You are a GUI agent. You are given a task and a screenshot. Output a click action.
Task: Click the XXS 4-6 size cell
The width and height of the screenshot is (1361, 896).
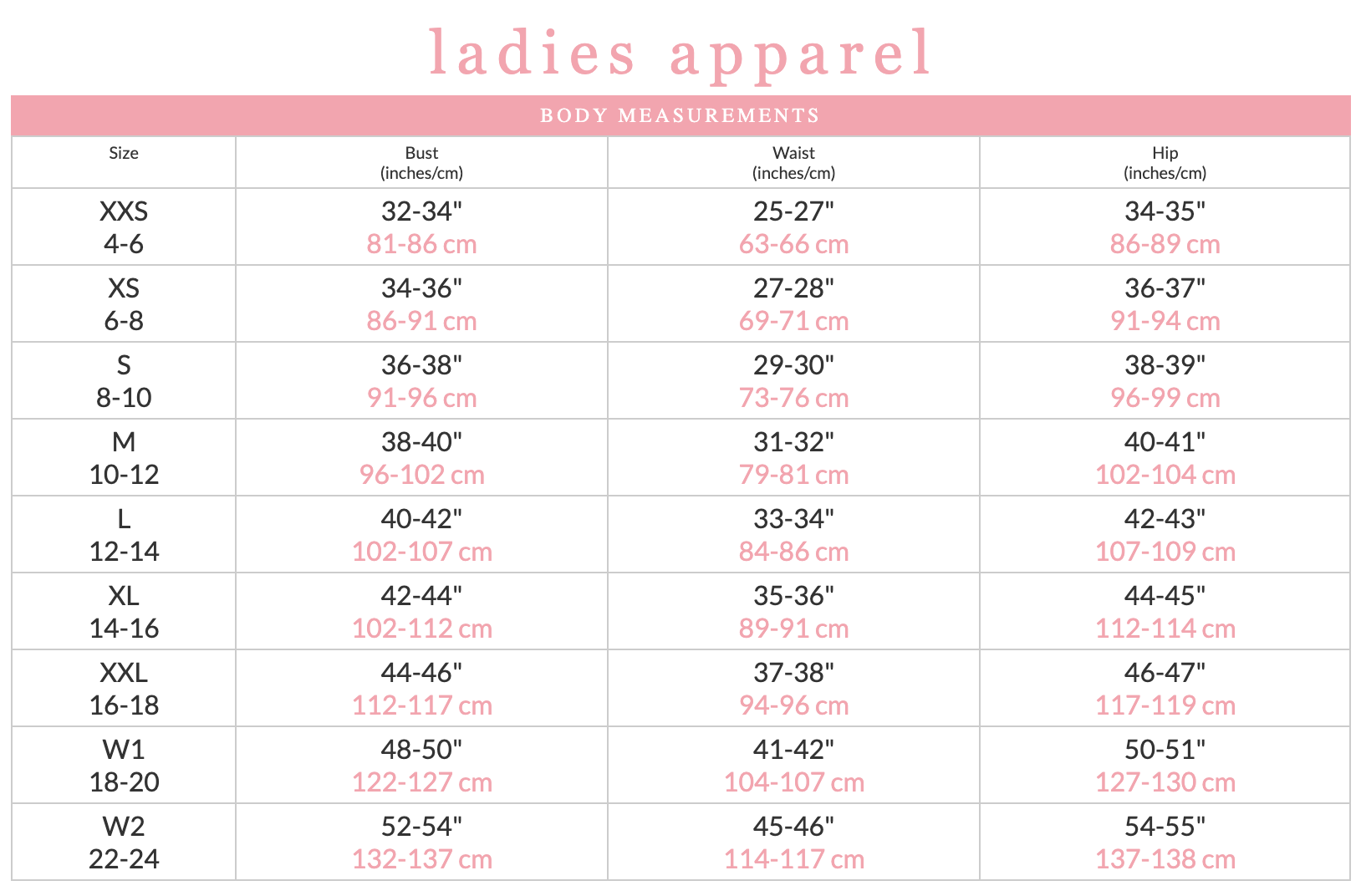point(124,227)
